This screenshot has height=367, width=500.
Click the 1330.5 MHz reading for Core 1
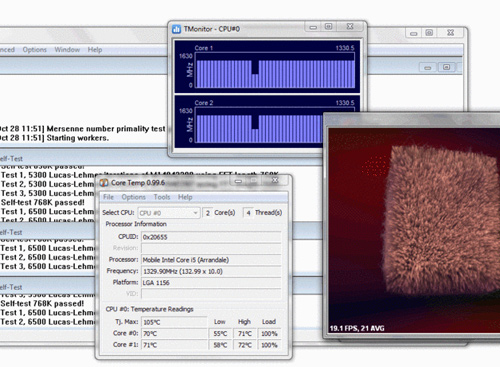(345, 48)
